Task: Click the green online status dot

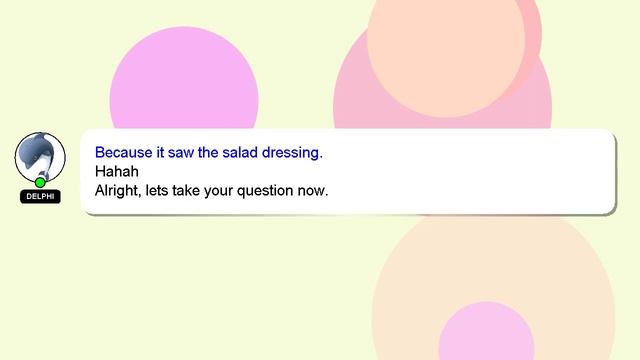Action: click(x=40, y=182)
